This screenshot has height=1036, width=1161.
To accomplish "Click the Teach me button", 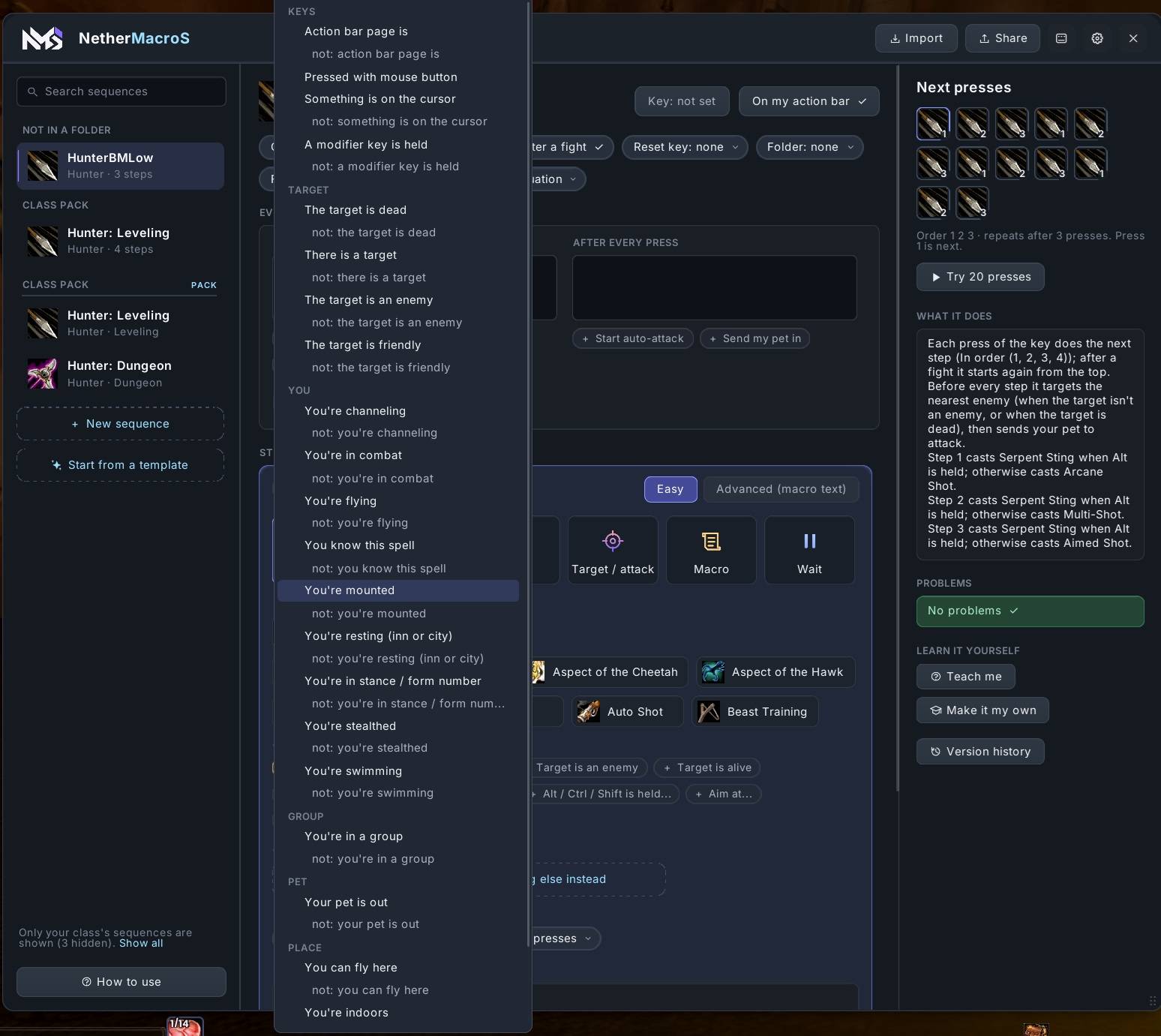I will pos(966,677).
